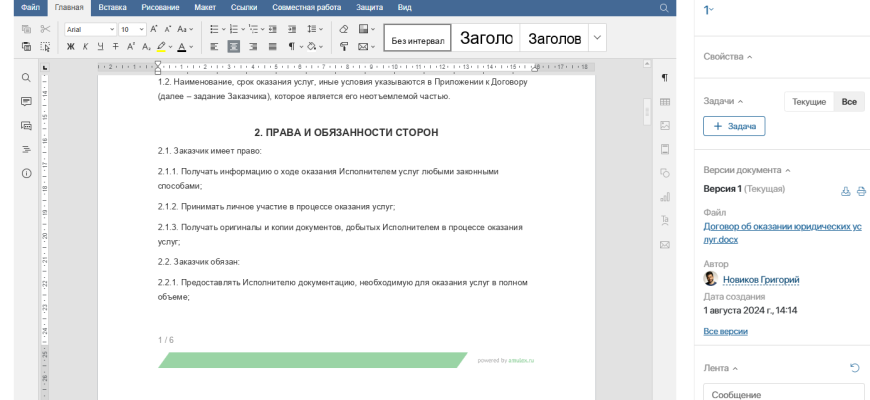This screenshot has height=400, width=870.
Task: Open the Все версии link
Action: coord(725,331)
